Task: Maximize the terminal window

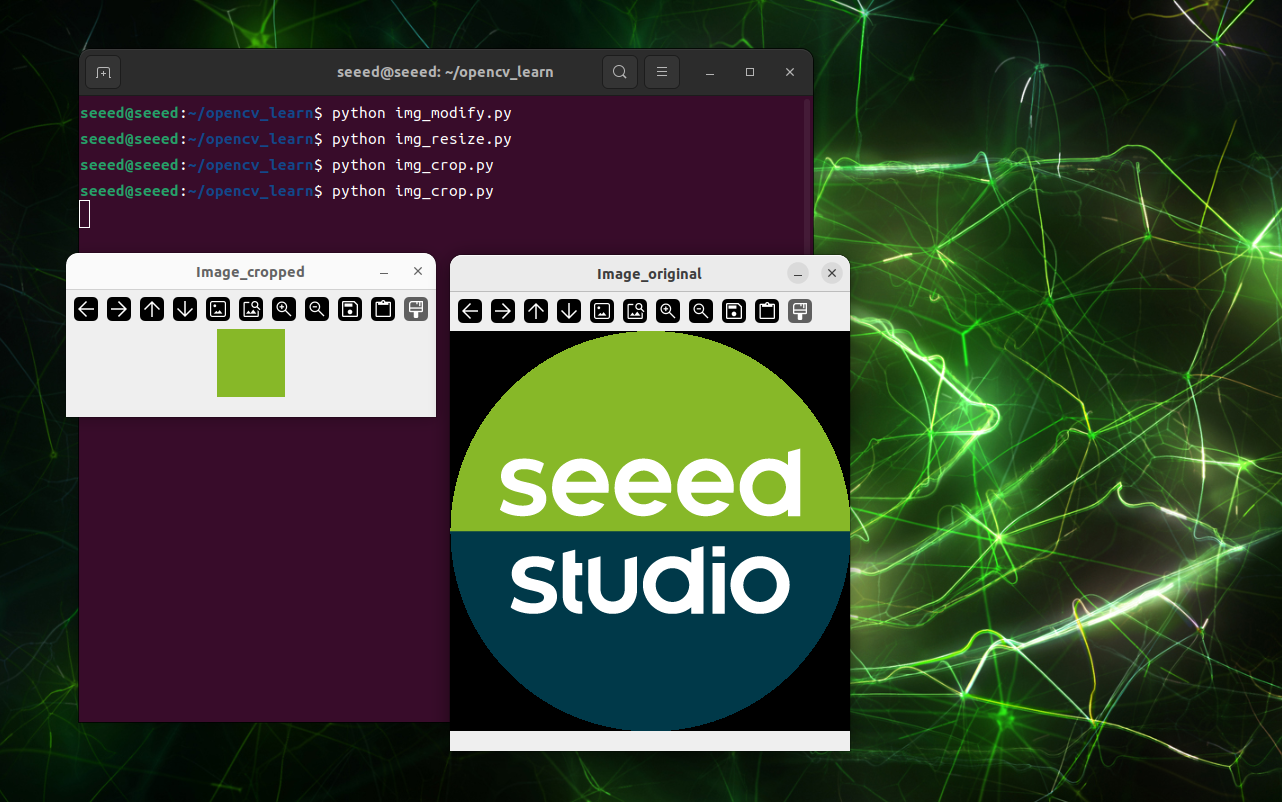Action: pyautogui.click(x=750, y=72)
